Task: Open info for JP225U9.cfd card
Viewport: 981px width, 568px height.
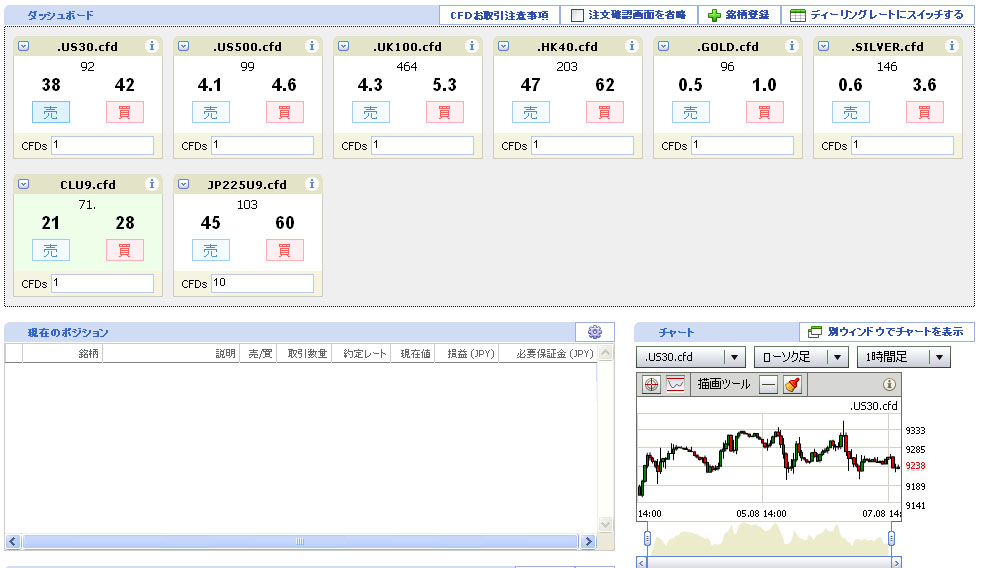Action: coord(312,184)
